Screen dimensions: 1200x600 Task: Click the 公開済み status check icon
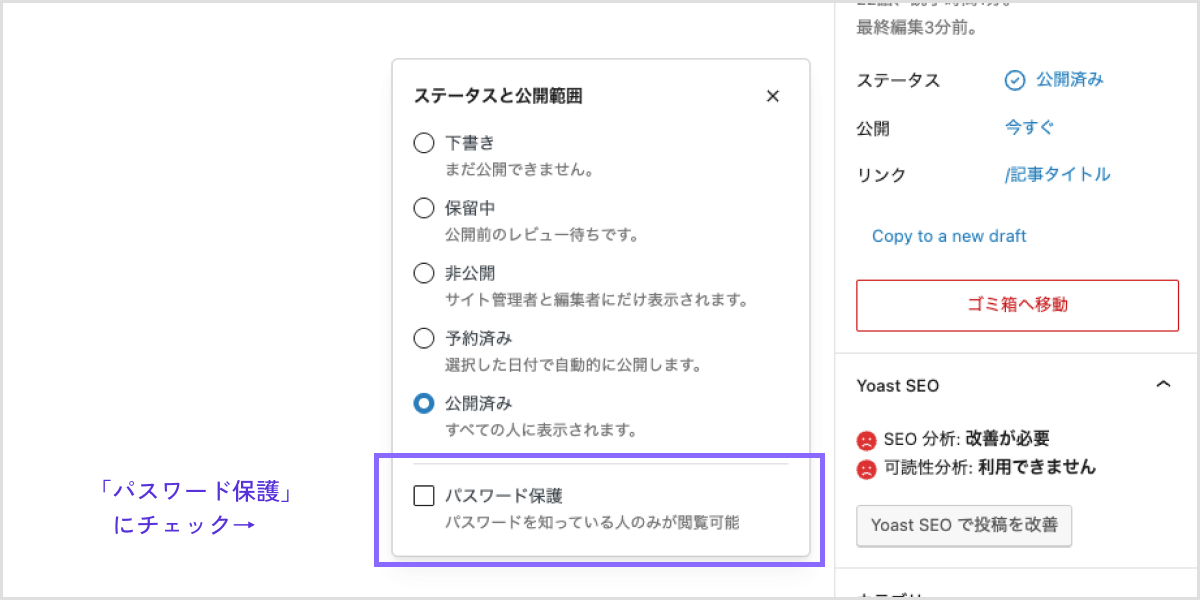1015,80
